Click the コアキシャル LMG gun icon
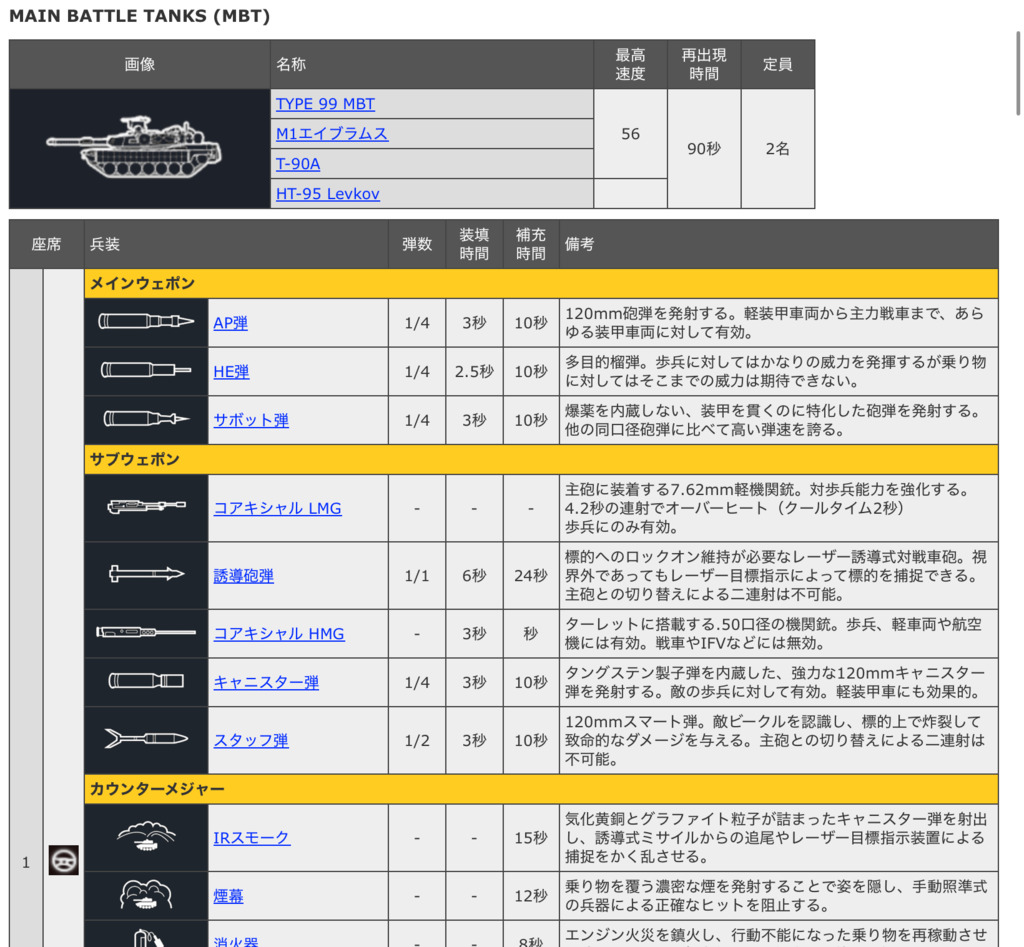Viewport: 1024px width, 947px height. (x=146, y=508)
